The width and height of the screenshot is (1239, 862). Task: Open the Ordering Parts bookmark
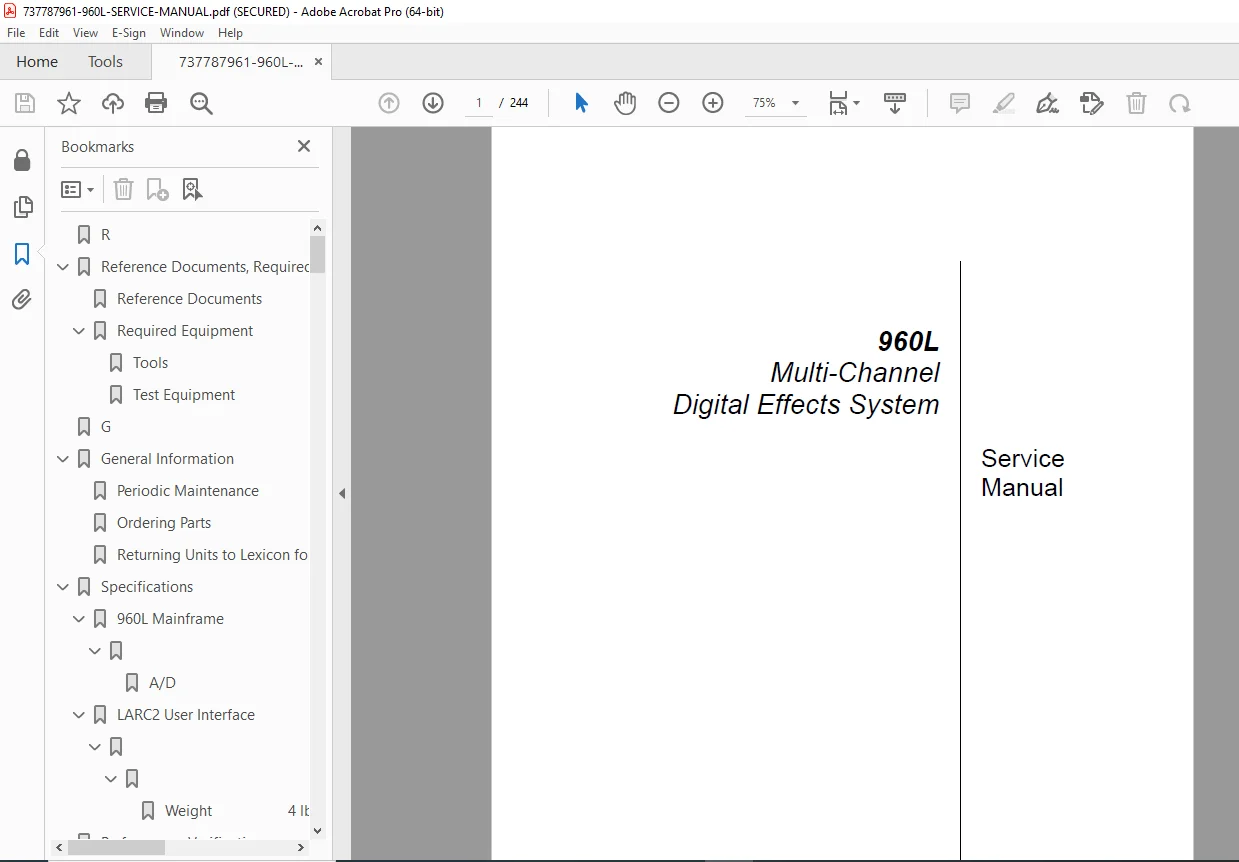pos(164,523)
